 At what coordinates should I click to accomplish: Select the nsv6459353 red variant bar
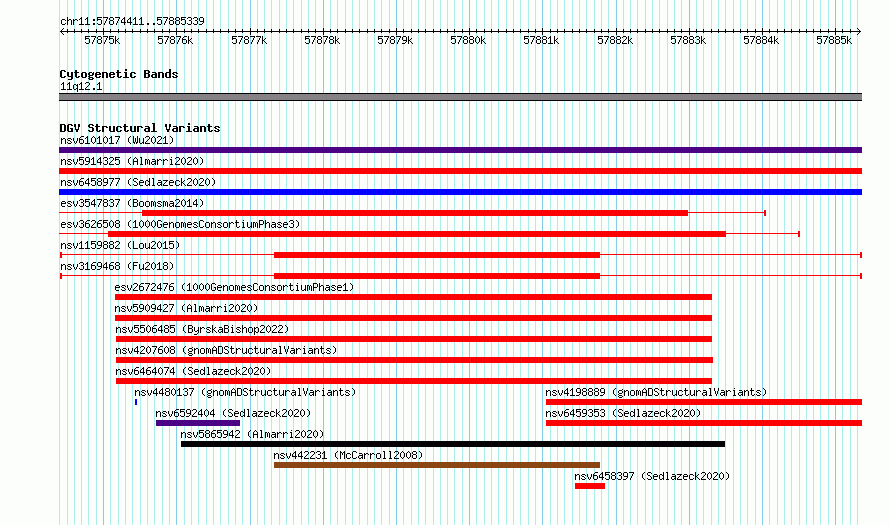pyautogui.click(x=704, y=423)
